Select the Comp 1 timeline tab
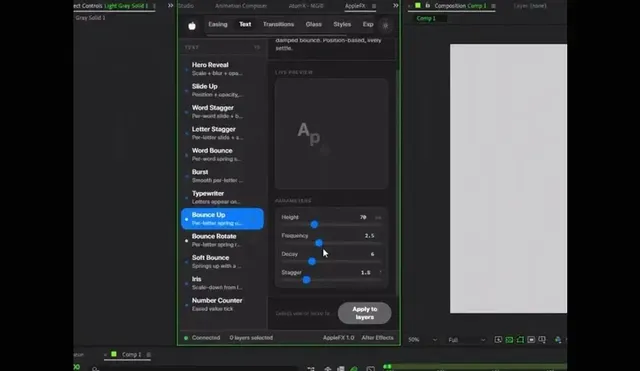The height and width of the screenshot is (371, 640). point(131,354)
